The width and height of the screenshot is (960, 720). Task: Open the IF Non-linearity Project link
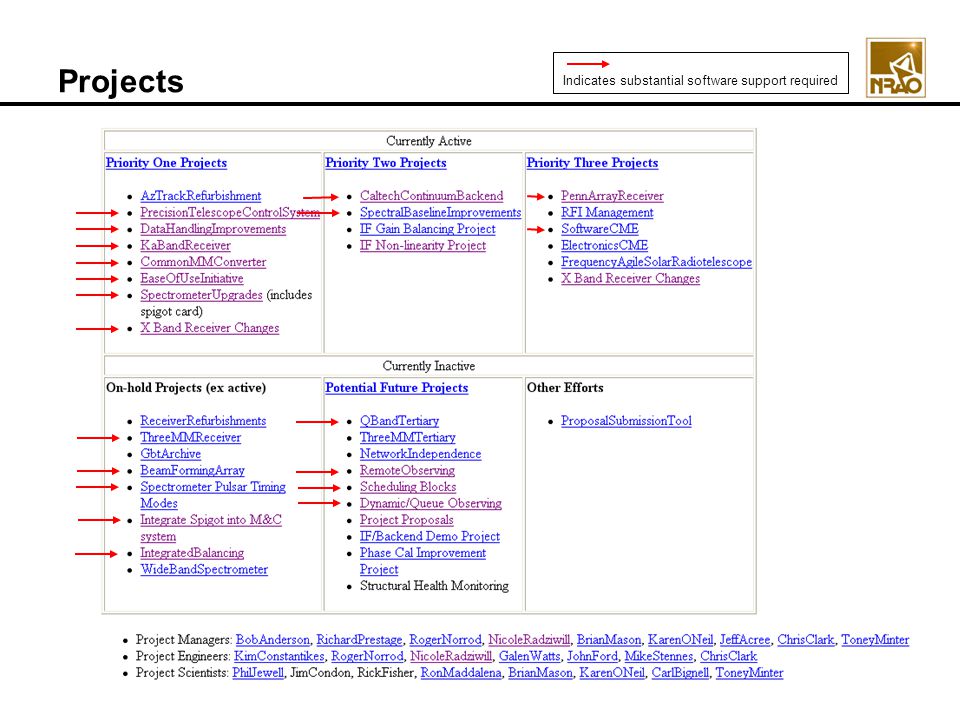(x=423, y=246)
